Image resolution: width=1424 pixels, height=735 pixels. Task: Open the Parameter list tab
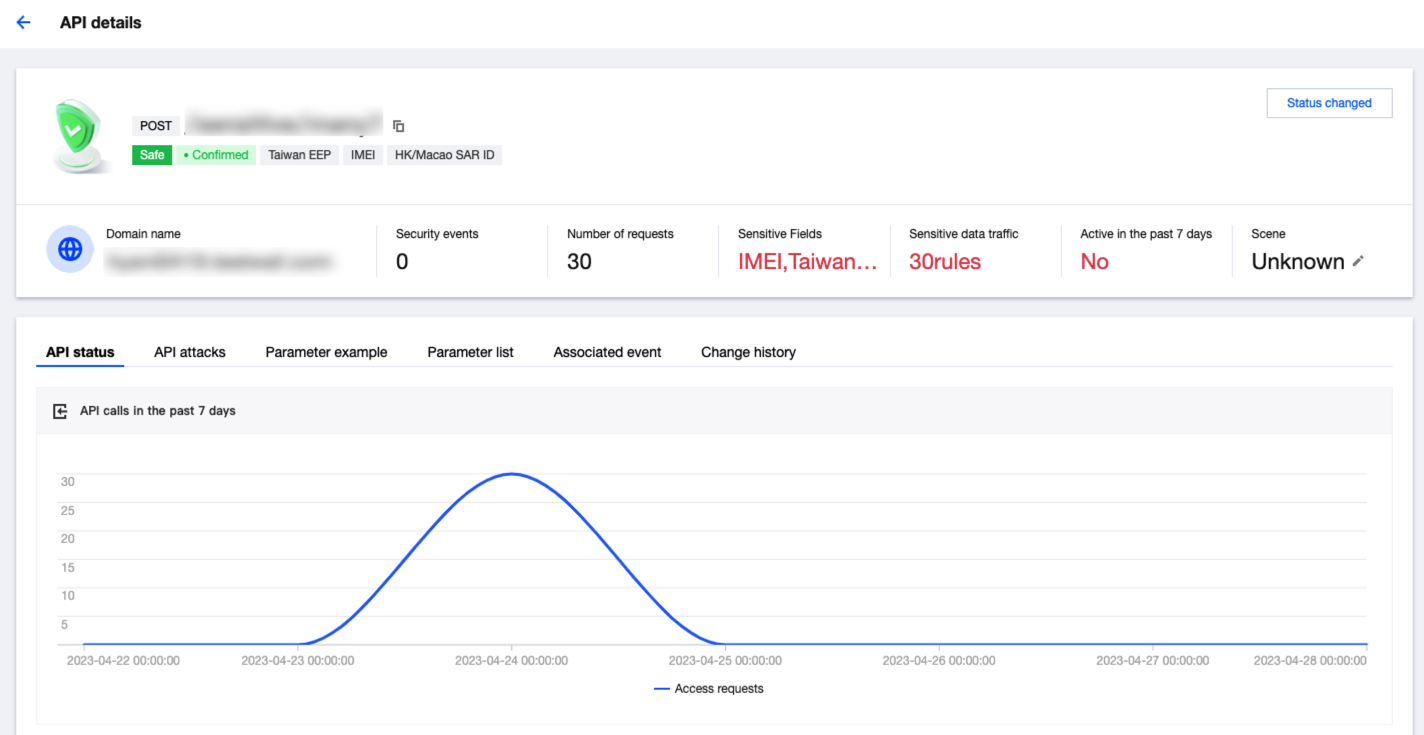(470, 352)
